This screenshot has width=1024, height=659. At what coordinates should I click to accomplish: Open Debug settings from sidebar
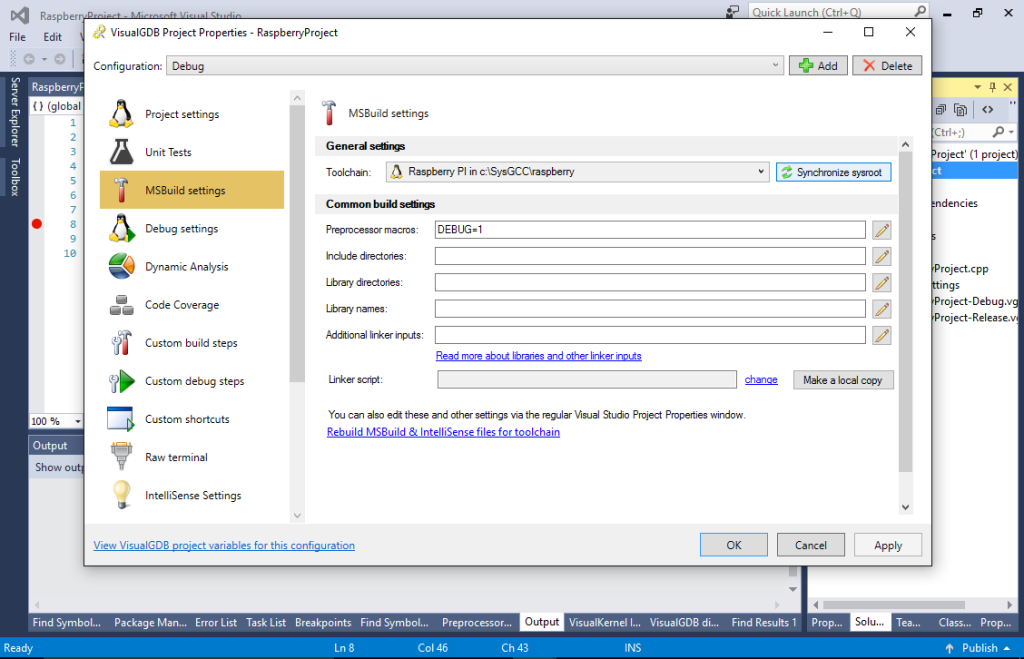coord(181,229)
